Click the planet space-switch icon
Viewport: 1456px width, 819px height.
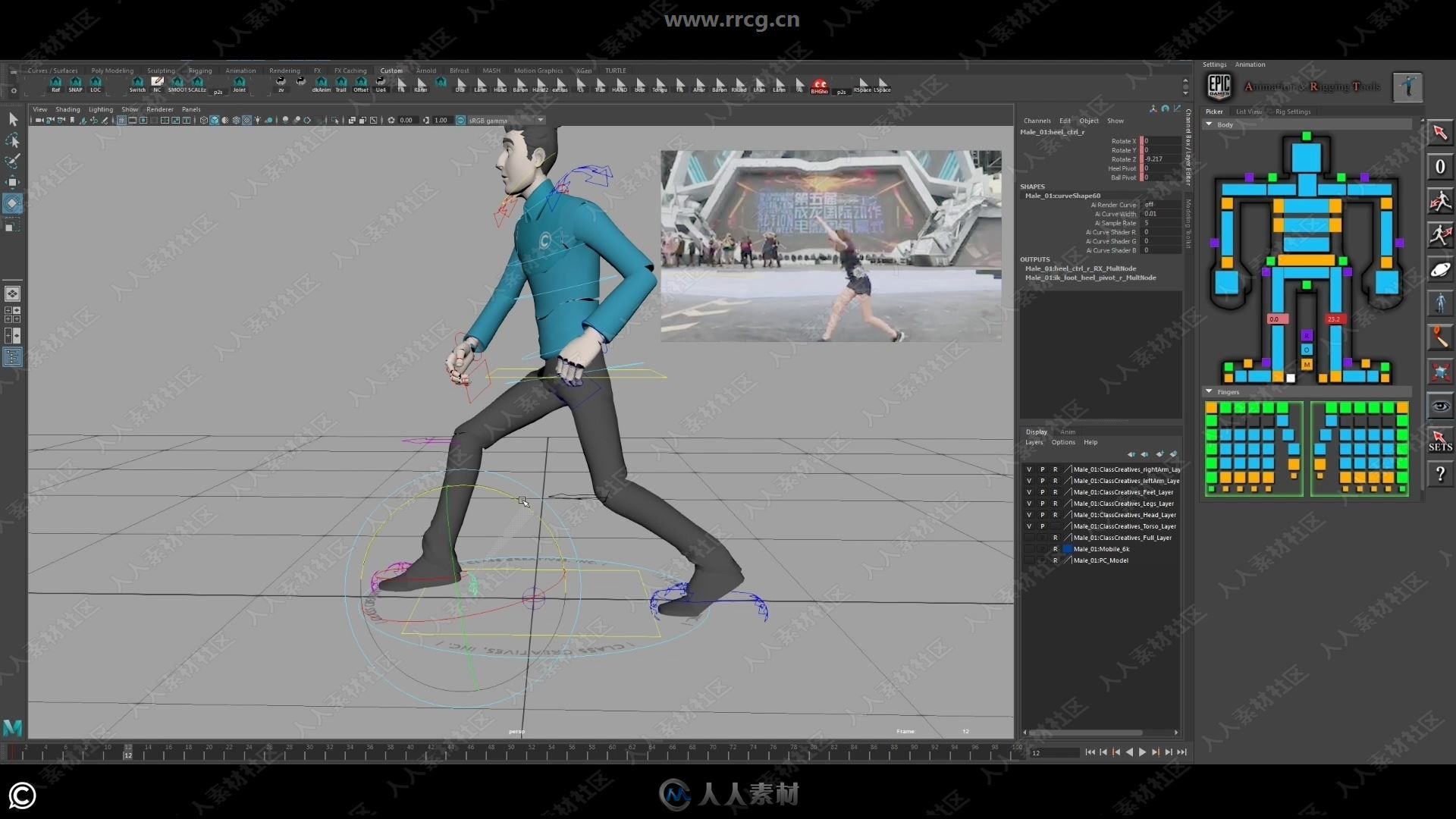tap(1440, 269)
